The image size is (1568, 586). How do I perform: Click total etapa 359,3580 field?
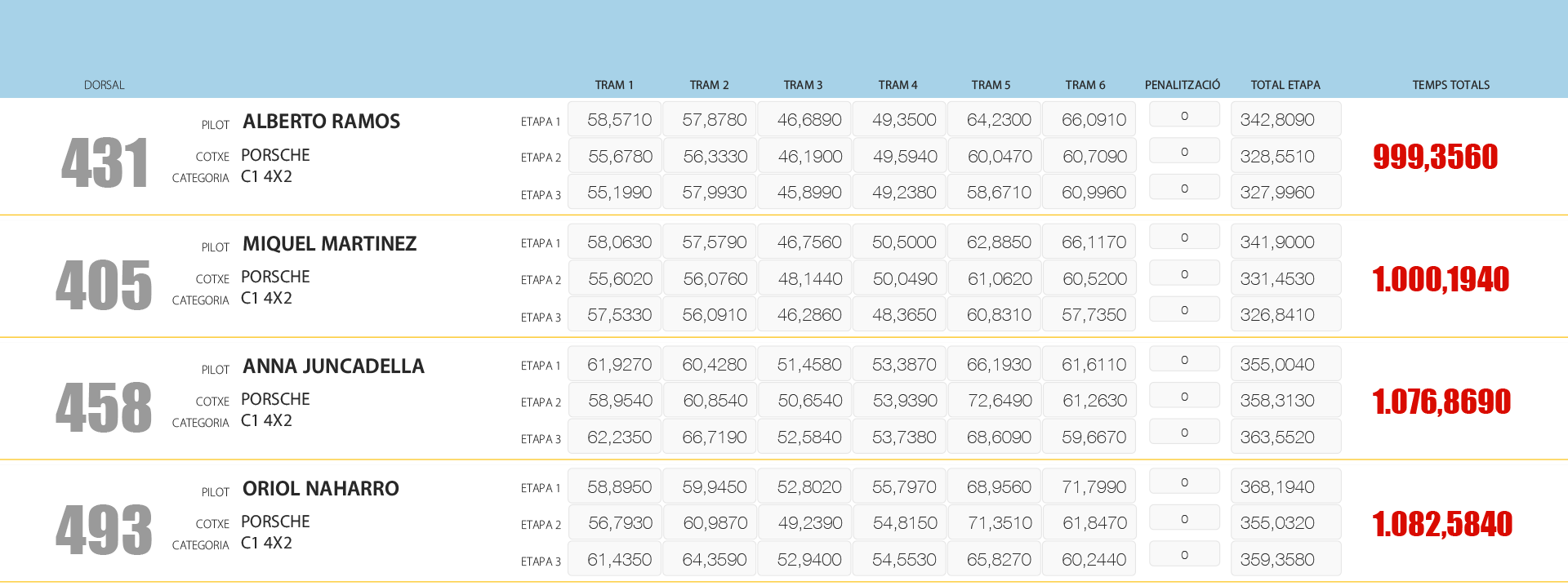tap(1285, 560)
